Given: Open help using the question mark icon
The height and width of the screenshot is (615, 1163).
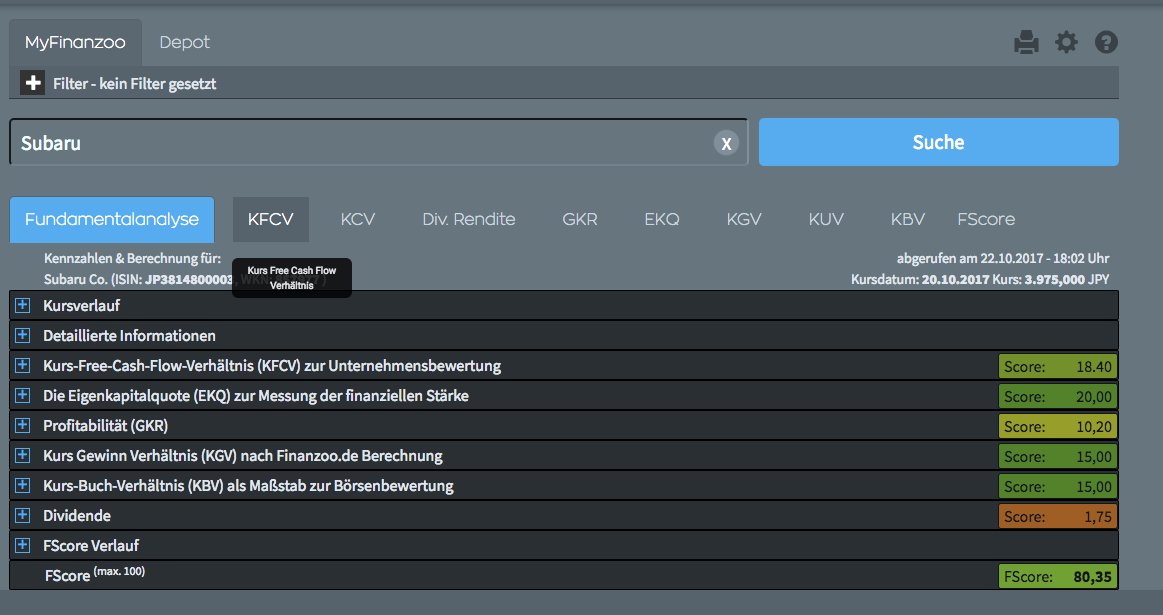Looking at the screenshot, I should click(x=1104, y=42).
